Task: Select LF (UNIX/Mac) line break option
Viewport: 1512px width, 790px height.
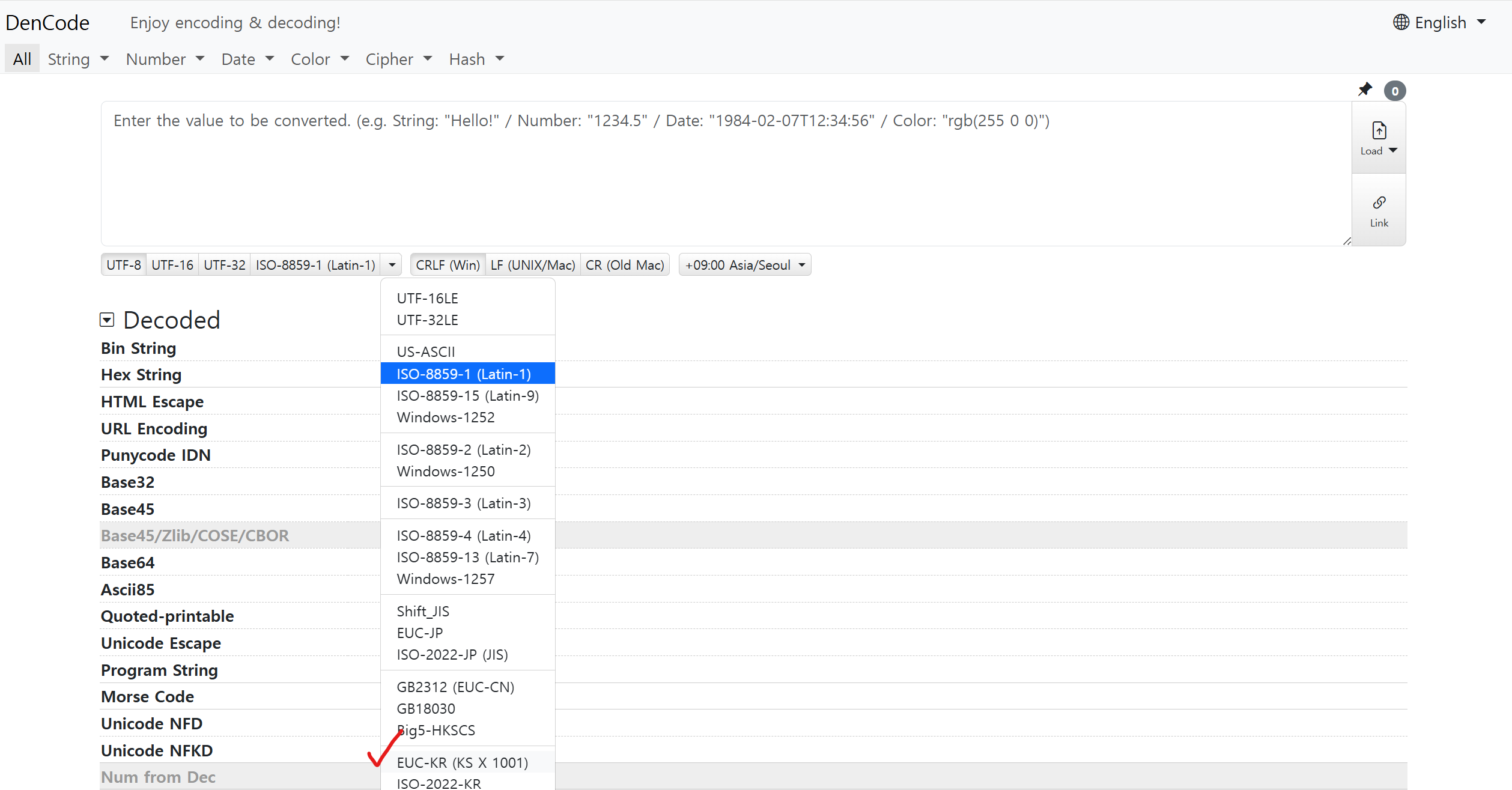Action: pos(532,265)
